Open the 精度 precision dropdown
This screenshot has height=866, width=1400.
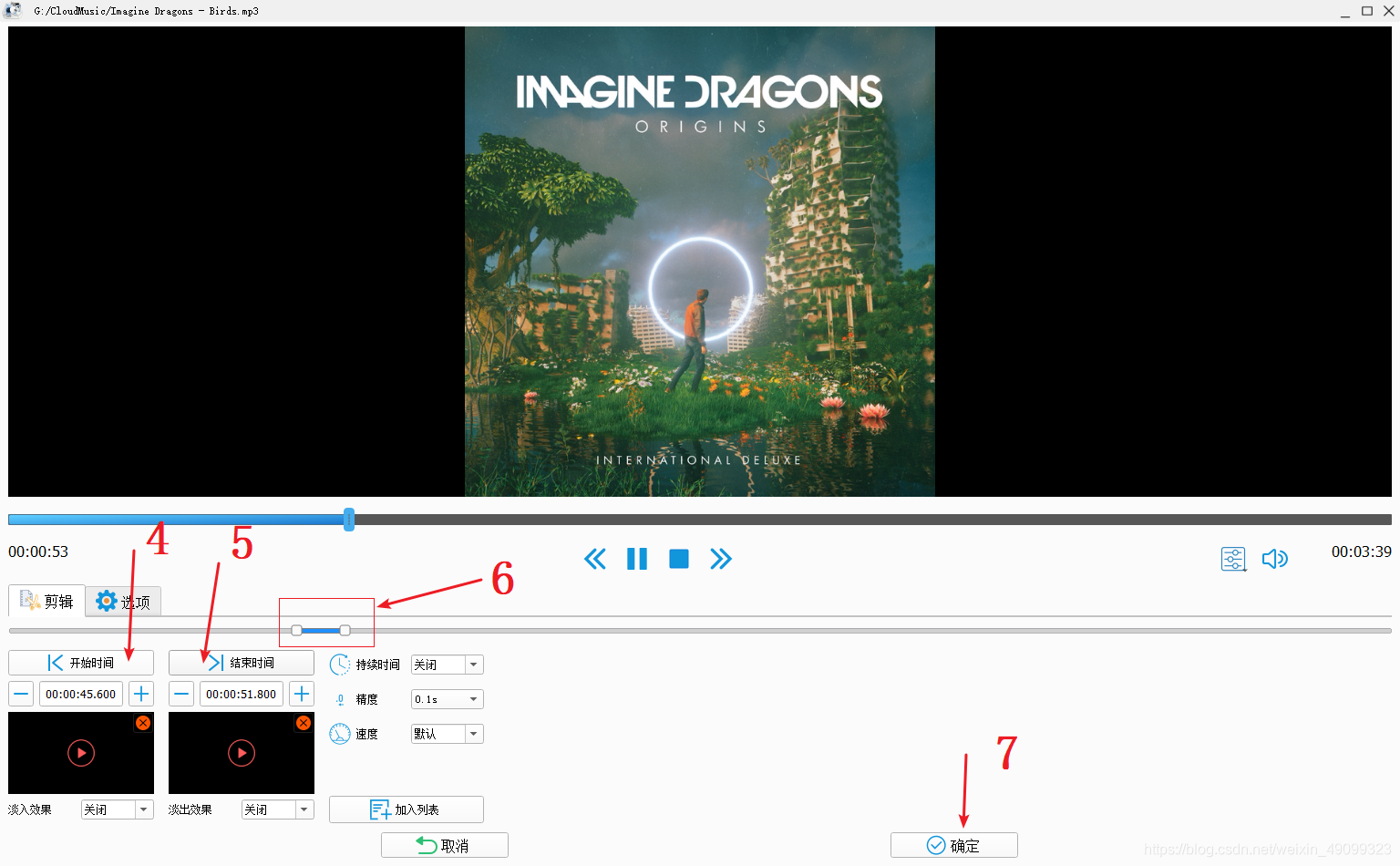(447, 699)
